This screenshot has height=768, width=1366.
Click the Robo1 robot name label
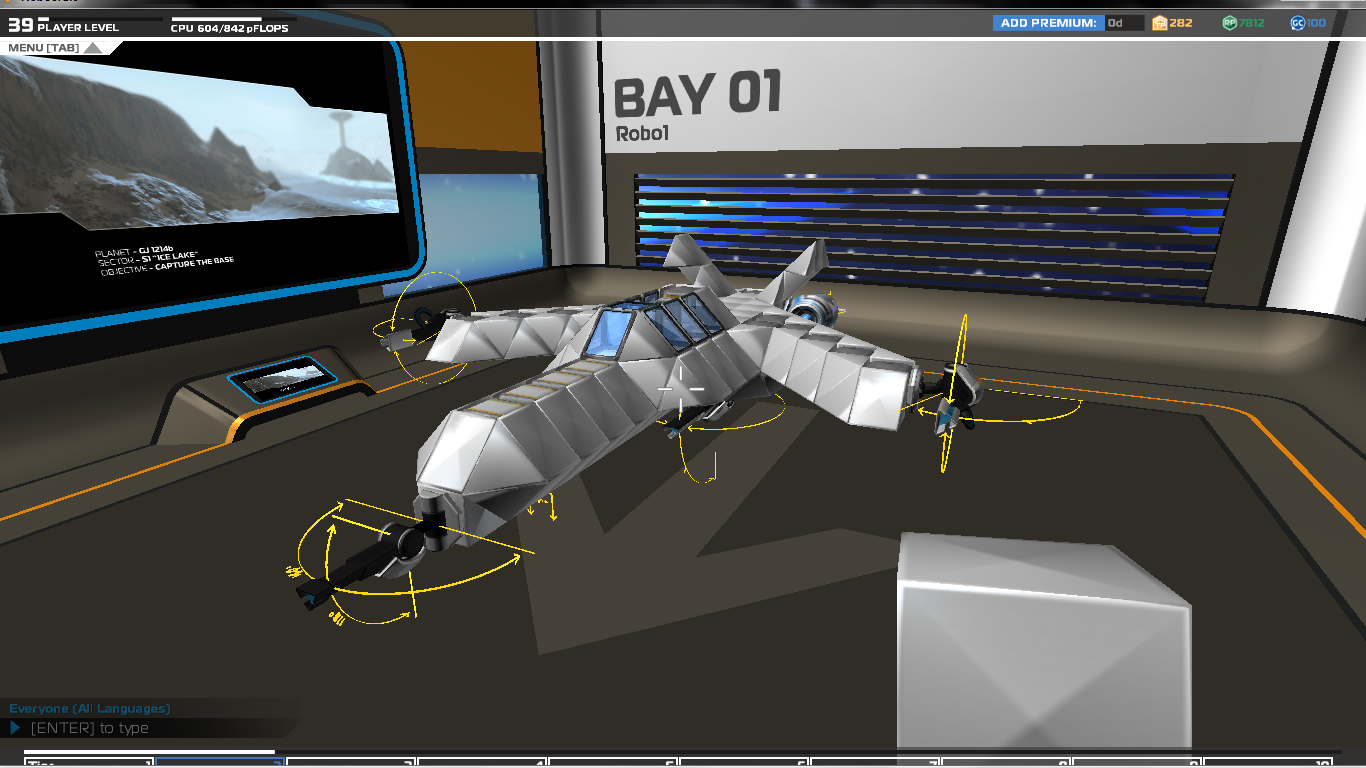[642, 133]
